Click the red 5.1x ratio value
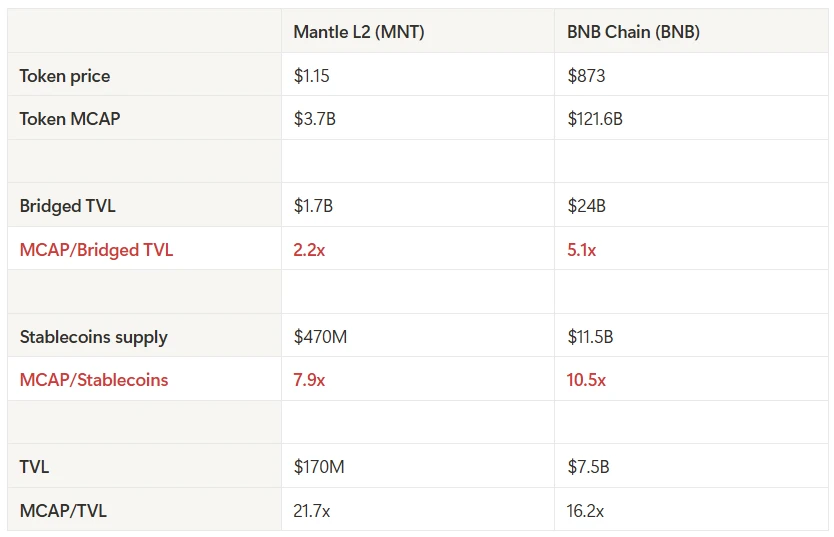This screenshot has width=834, height=537. [x=581, y=250]
